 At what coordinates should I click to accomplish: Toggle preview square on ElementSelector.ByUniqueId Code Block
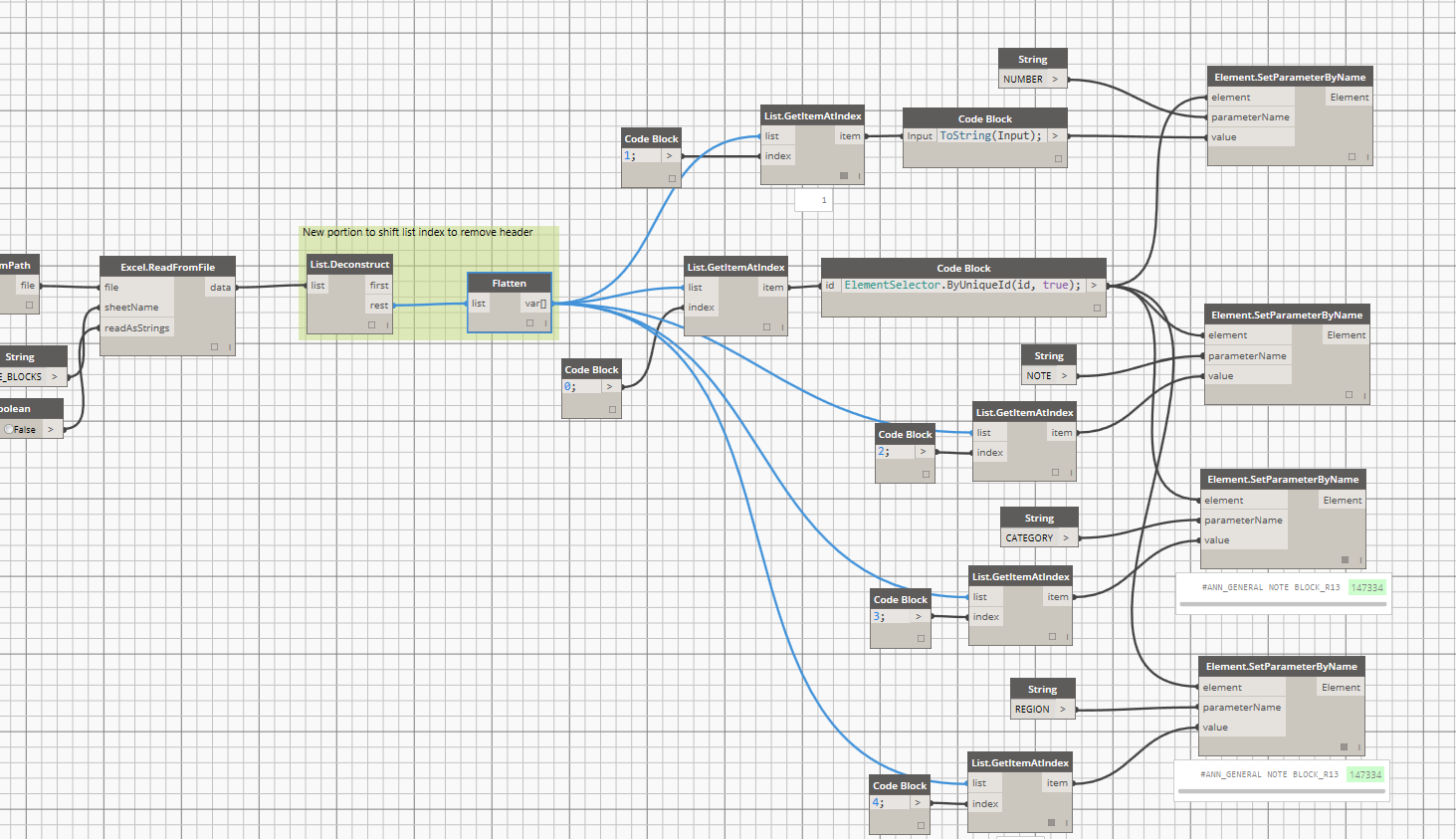(1097, 308)
